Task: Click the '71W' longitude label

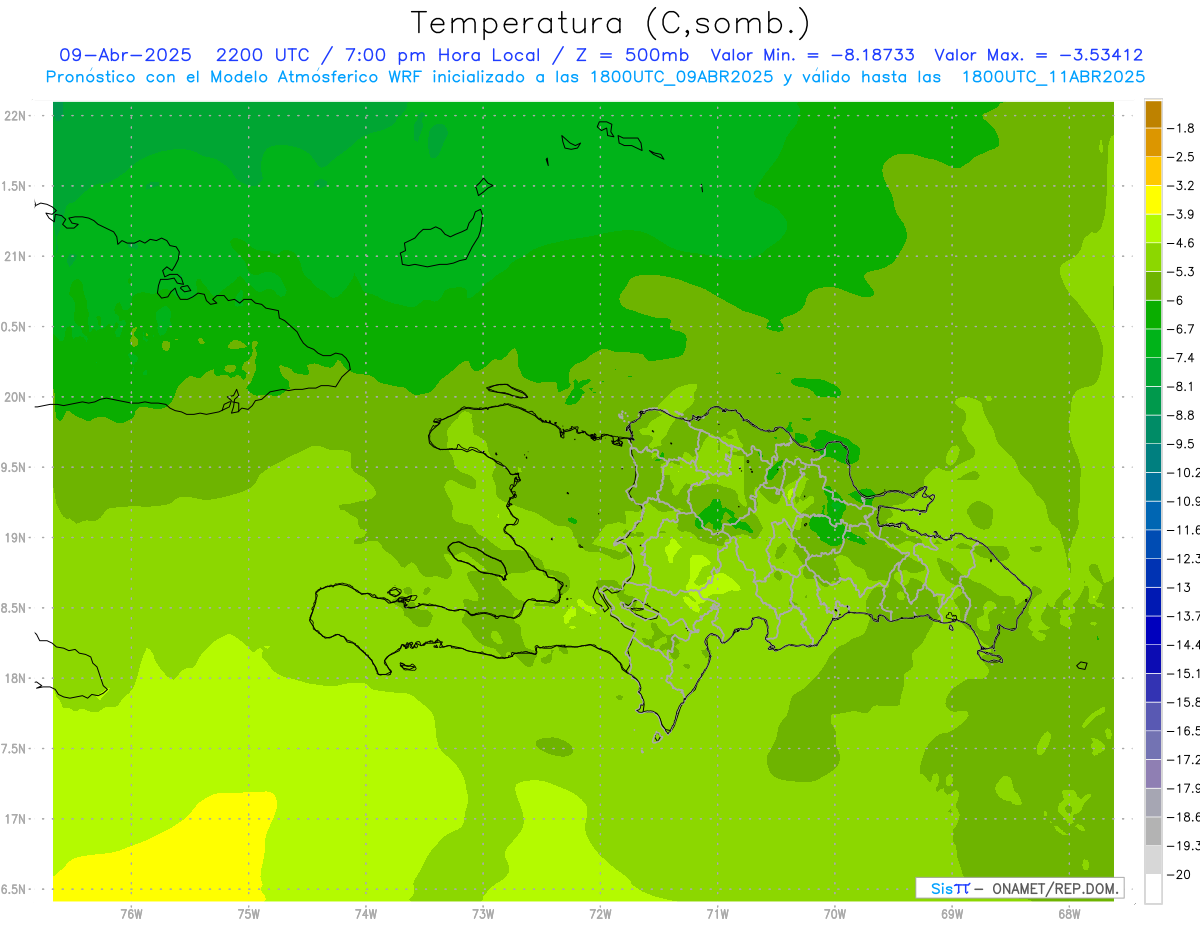Action: [x=717, y=914]
